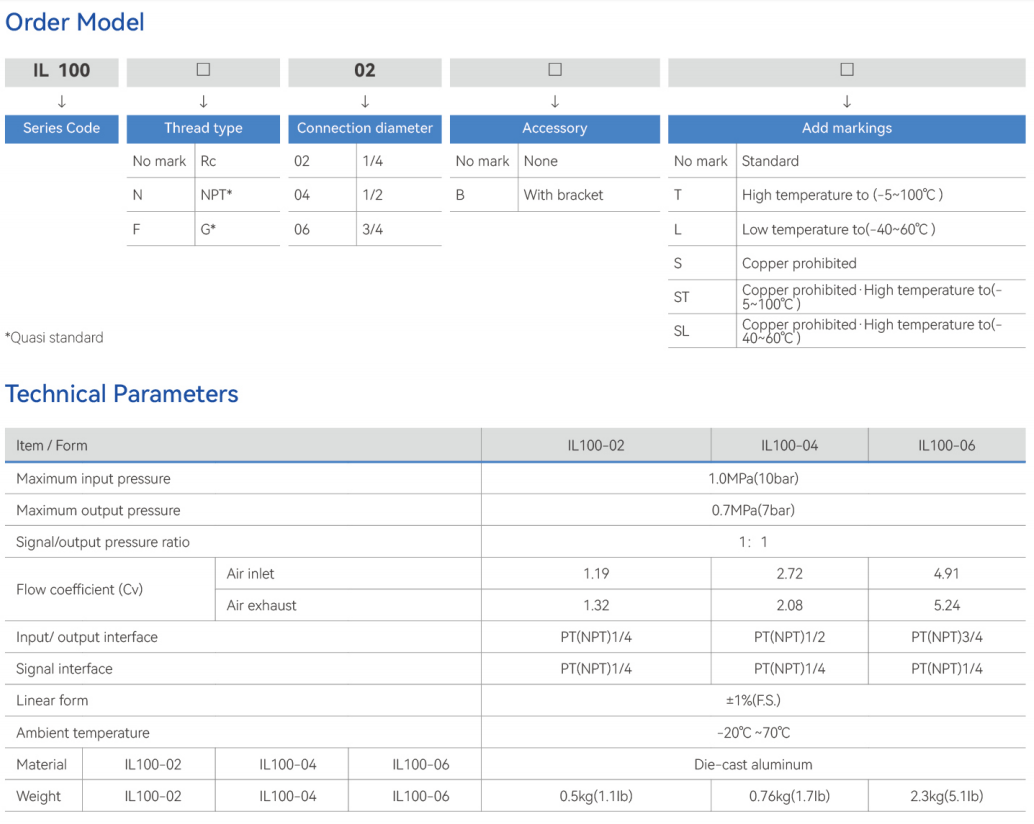Click the 'Standard' marking description
Viewport: 1034px width, 824px height.
pyautogui.click(x=770, y=162)
